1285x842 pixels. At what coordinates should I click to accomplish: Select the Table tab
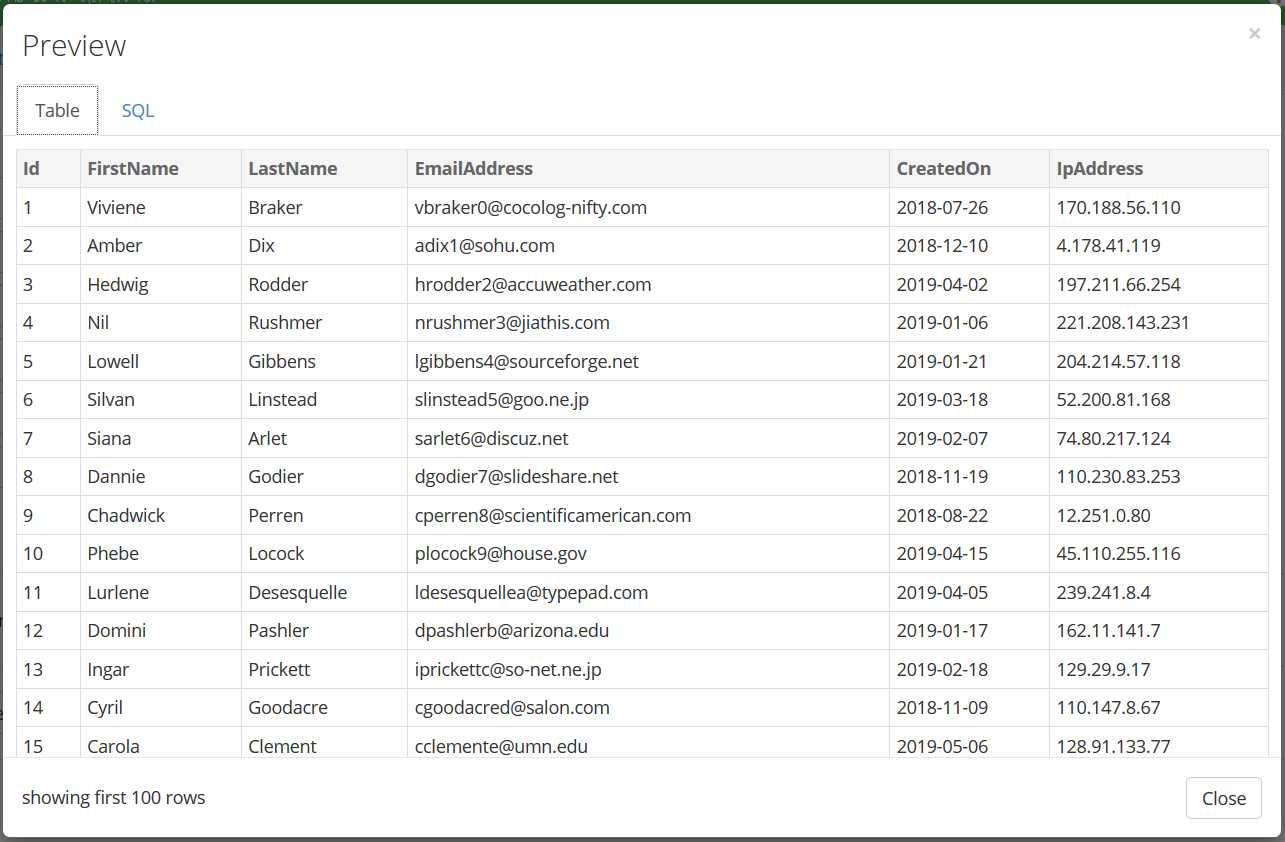pos(57,111)
